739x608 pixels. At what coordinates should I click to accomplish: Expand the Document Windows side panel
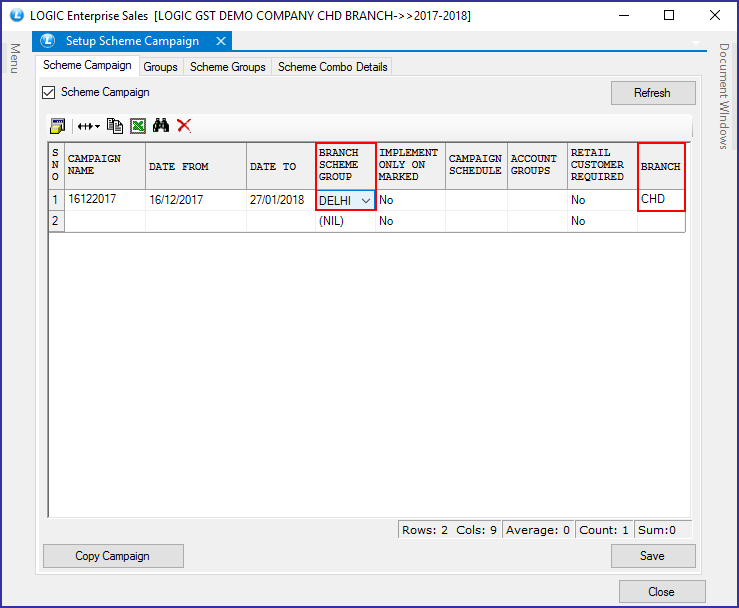pyautogui.click(x=724, y=96)
